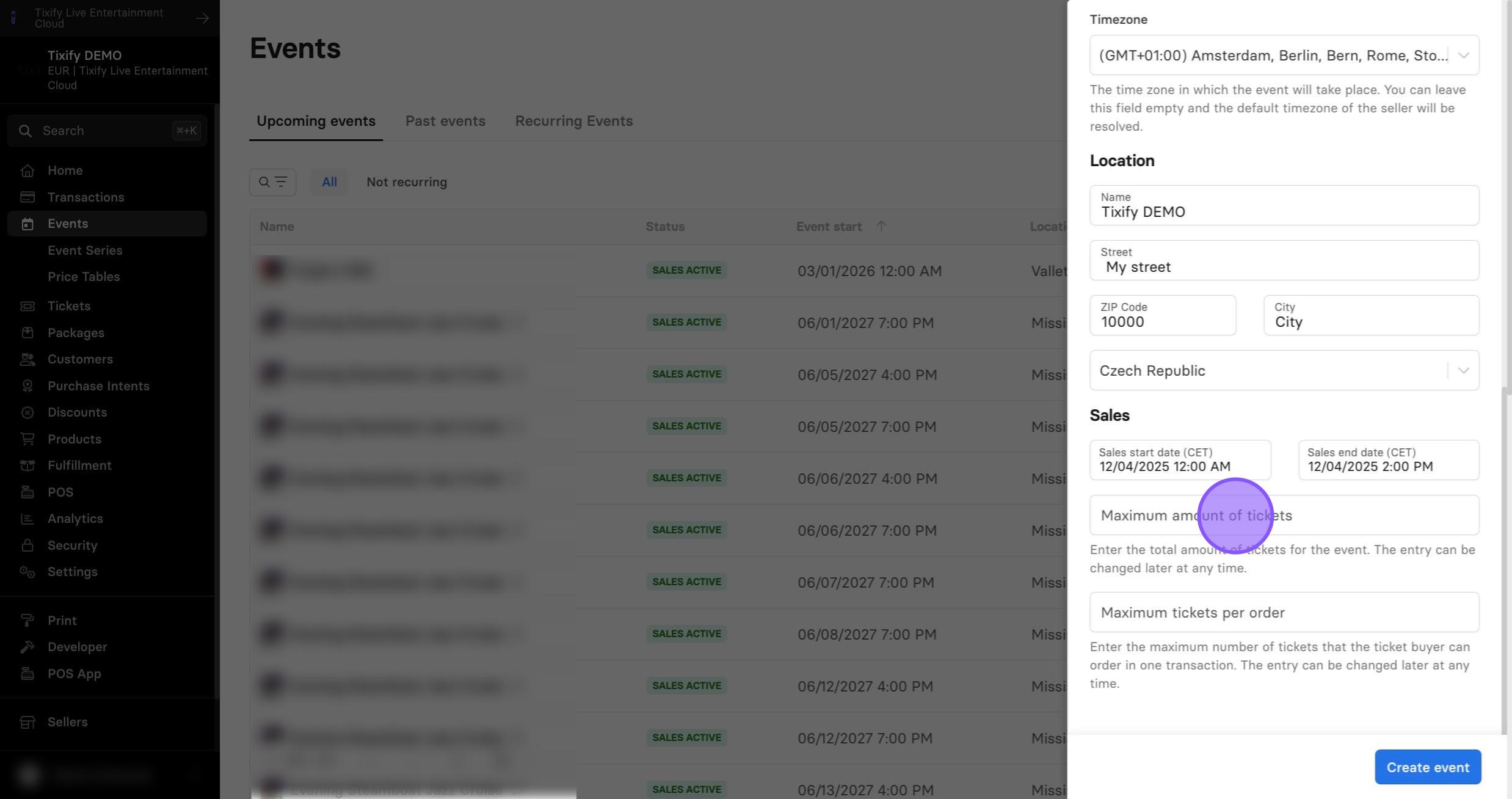Select the All filter chip

[x=329, y=182]
